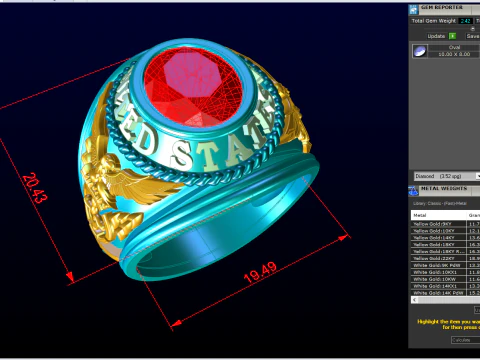Screen dimensions: 480x360
Task: Click the Oval gem shape label
Action: pos(454,47)
